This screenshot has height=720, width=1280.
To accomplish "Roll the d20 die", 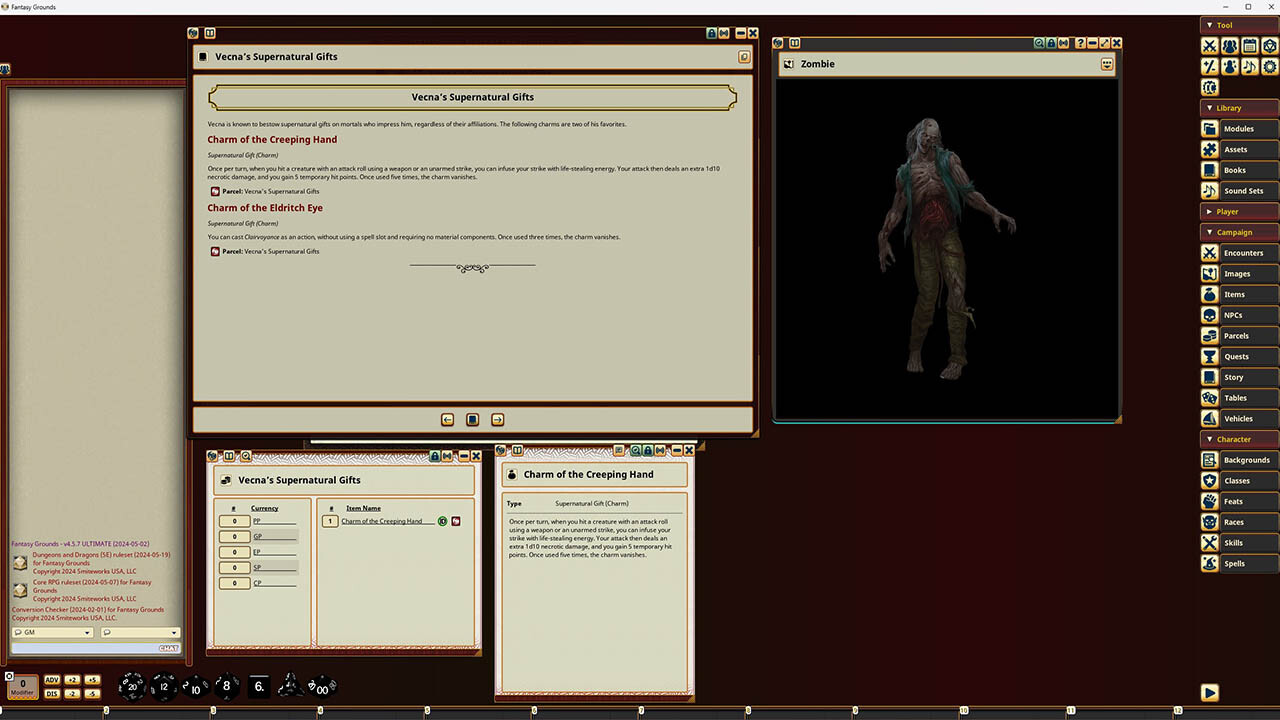I will (x=132, y=686).
